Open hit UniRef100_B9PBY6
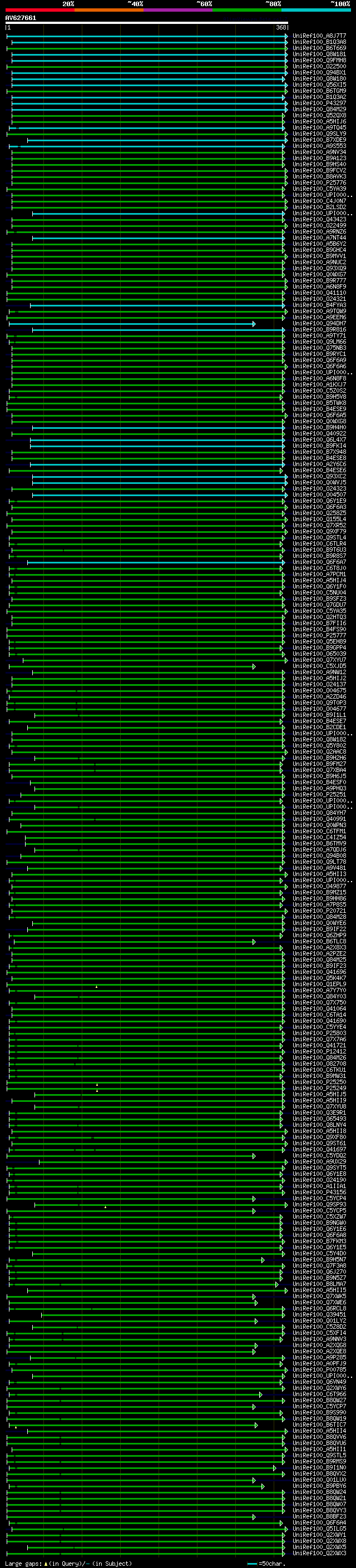 coord(319,1486)
